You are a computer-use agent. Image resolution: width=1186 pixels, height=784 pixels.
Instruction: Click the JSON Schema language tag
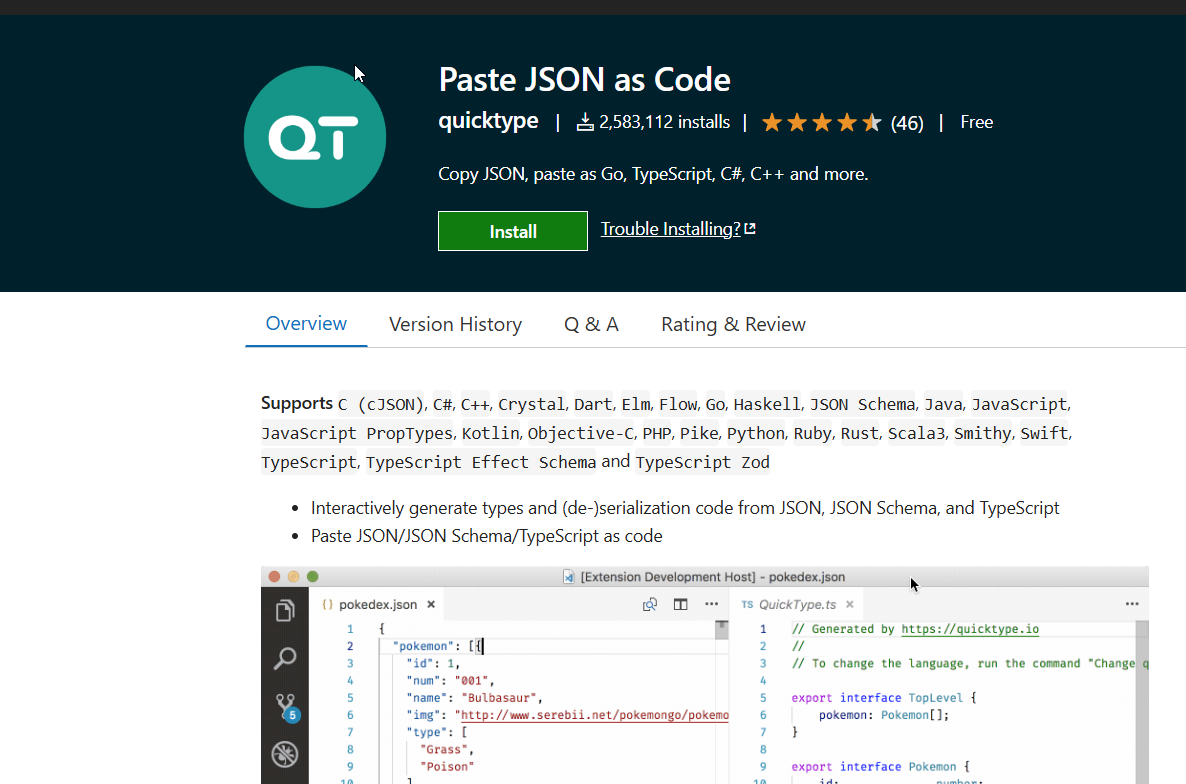(862, 404)
